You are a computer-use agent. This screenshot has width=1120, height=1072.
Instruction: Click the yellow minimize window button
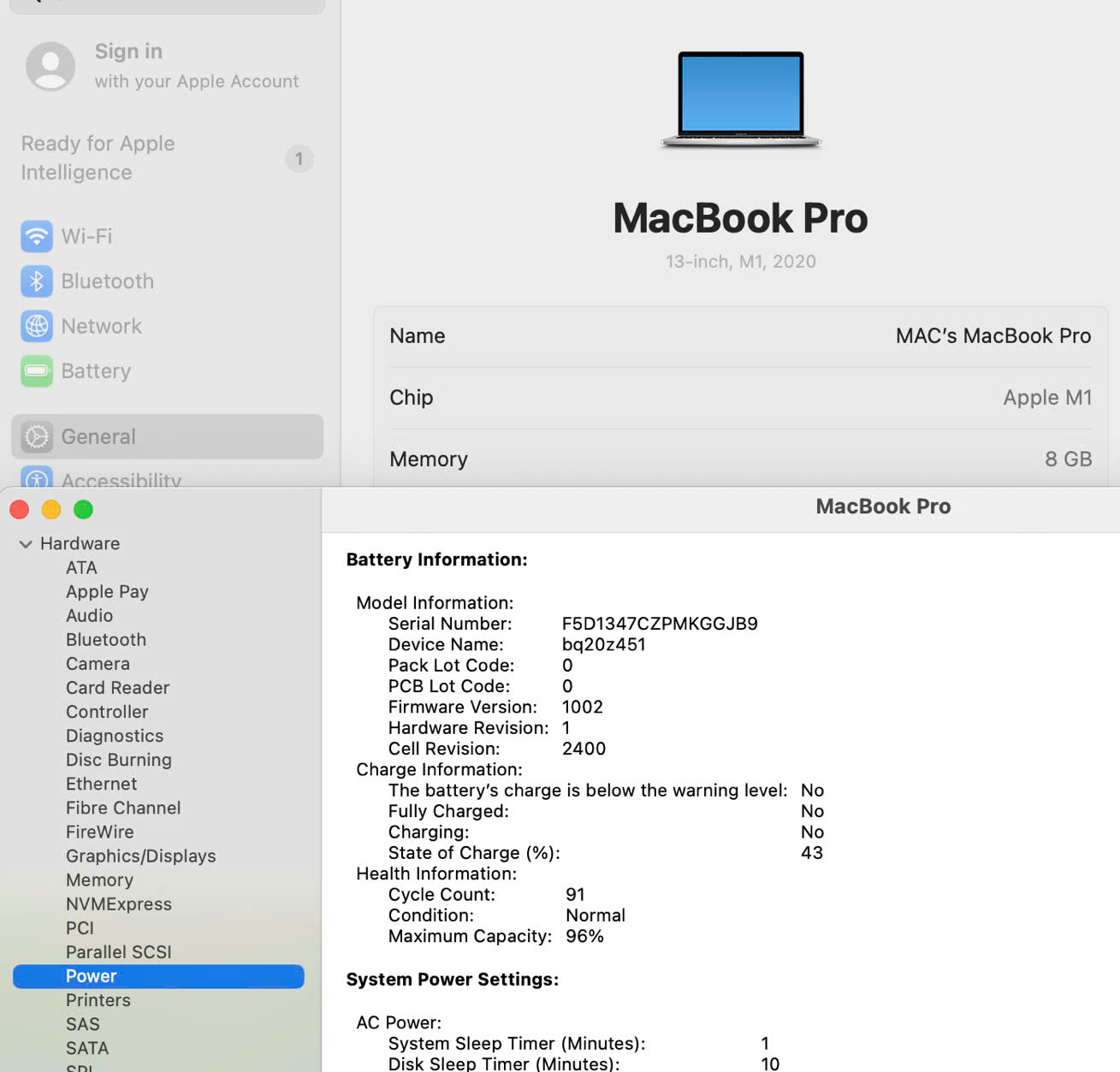click(51, 510)
